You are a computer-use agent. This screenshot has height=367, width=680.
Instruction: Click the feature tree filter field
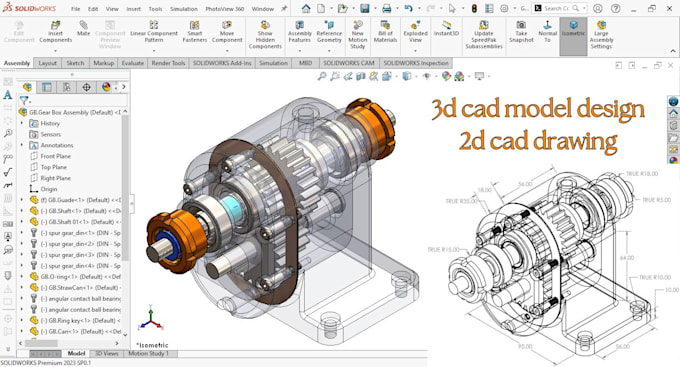pyautogui.click(x=78, y=101)
